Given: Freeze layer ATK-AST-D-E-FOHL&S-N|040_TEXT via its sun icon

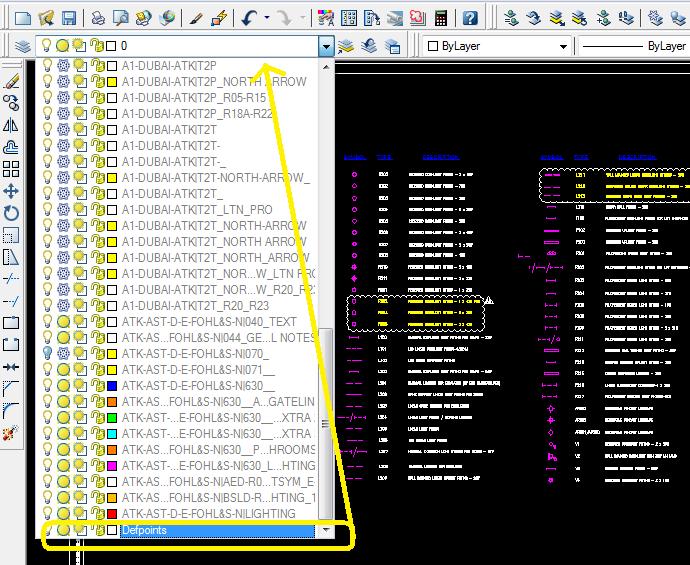Looking at the screenshot, I should coord(63,321).
